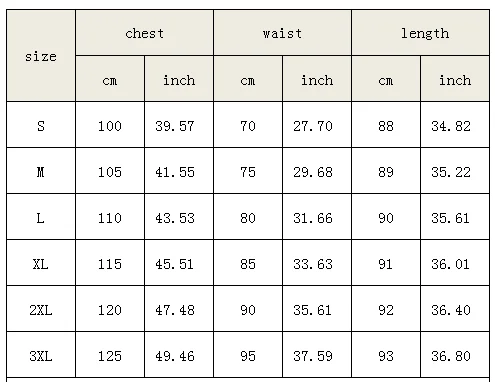495x382 pixels.
Task: Select the S size row label
Action: (41, 125)
